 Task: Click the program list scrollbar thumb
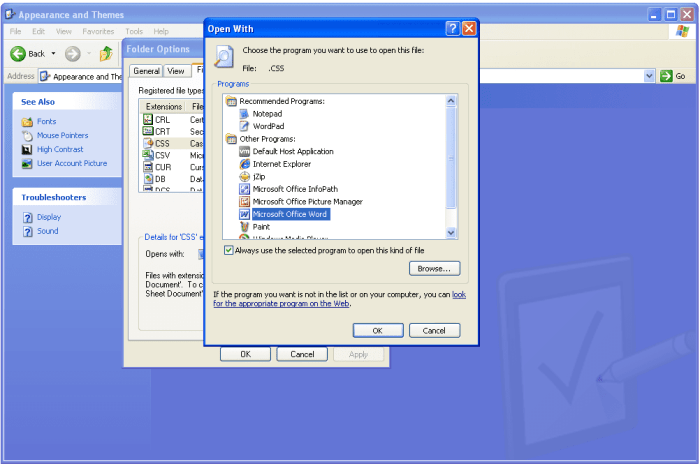pyautogui.click(x=451, y=158)
